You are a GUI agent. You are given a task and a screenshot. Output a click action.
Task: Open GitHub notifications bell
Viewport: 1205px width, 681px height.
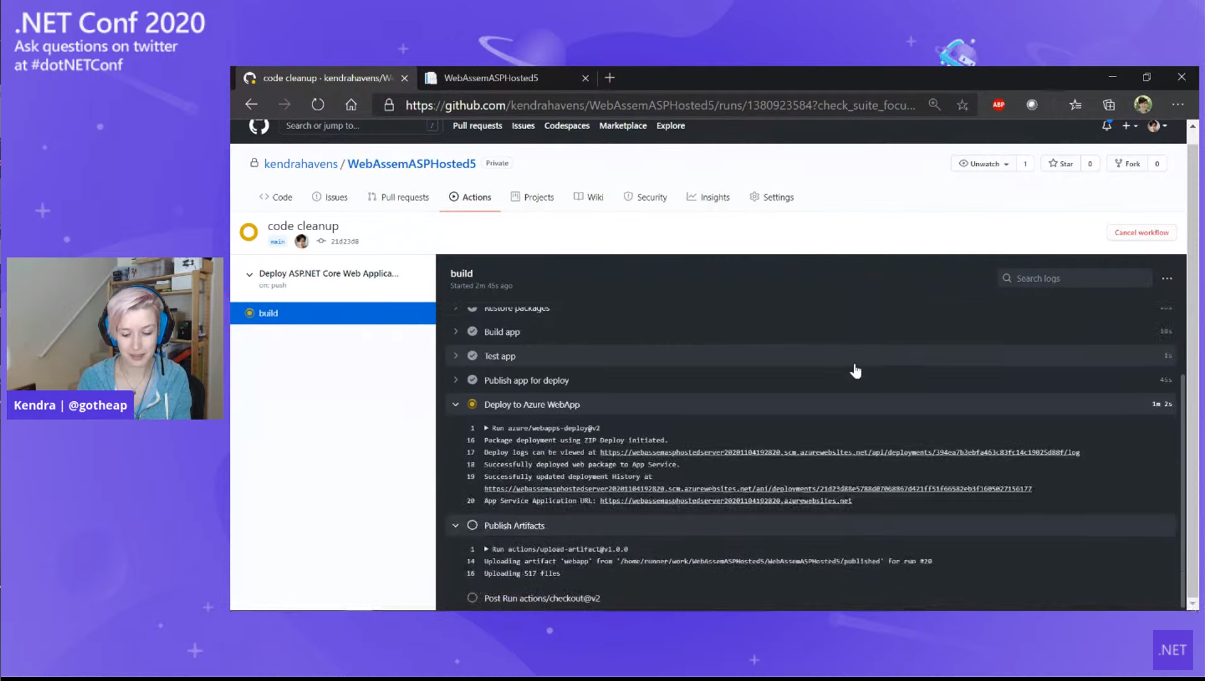coord(1106,126)
